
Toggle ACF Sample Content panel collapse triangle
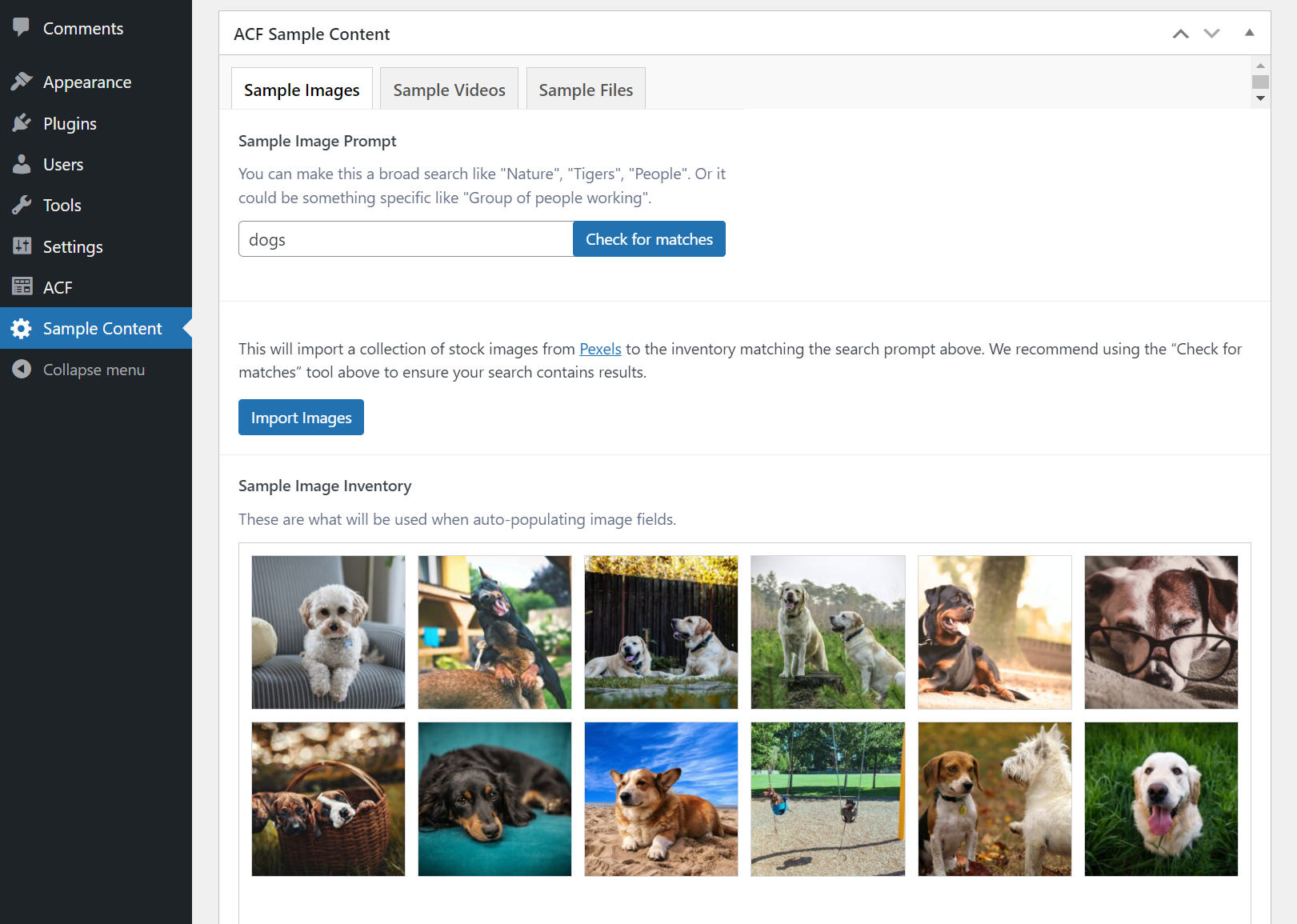click(x=1249, y=33)
